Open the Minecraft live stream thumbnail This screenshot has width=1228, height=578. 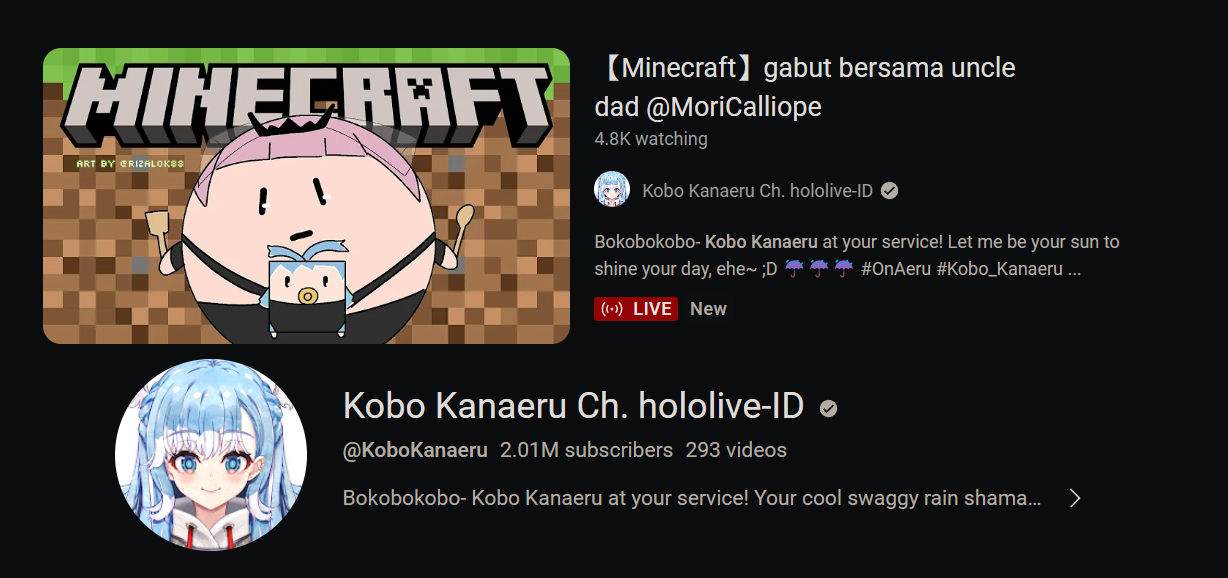(306, 196)
